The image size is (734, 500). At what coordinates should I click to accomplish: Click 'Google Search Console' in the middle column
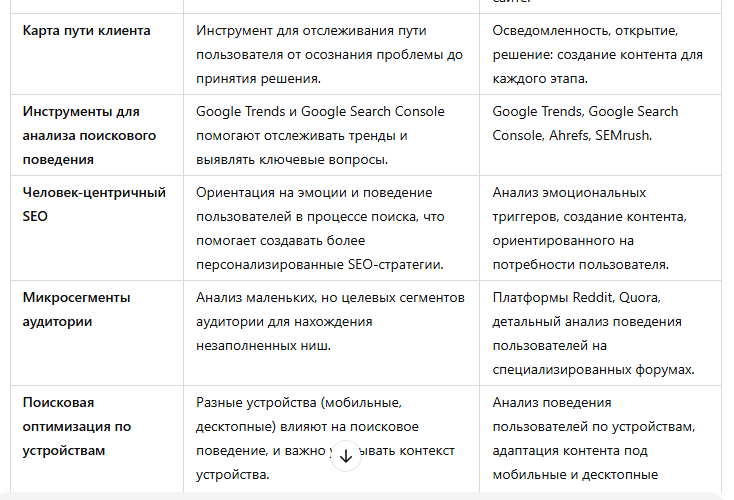(x=372, y=111)
